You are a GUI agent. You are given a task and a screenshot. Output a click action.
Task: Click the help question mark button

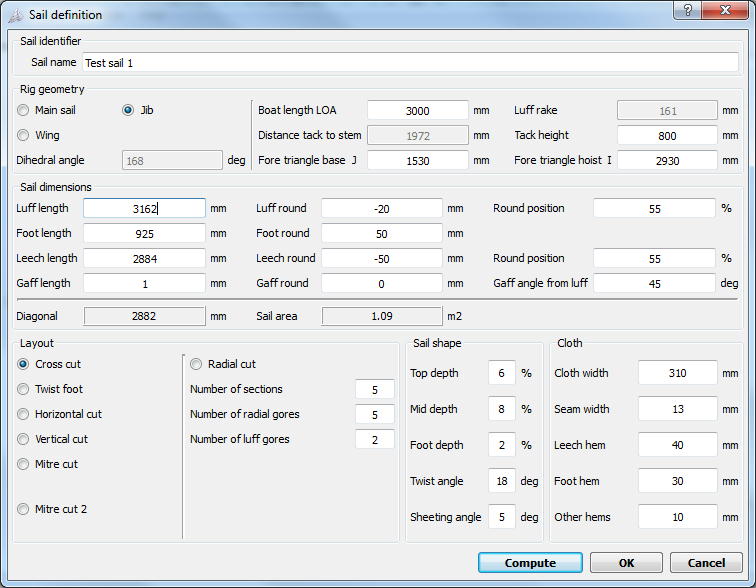coord(686,10)
